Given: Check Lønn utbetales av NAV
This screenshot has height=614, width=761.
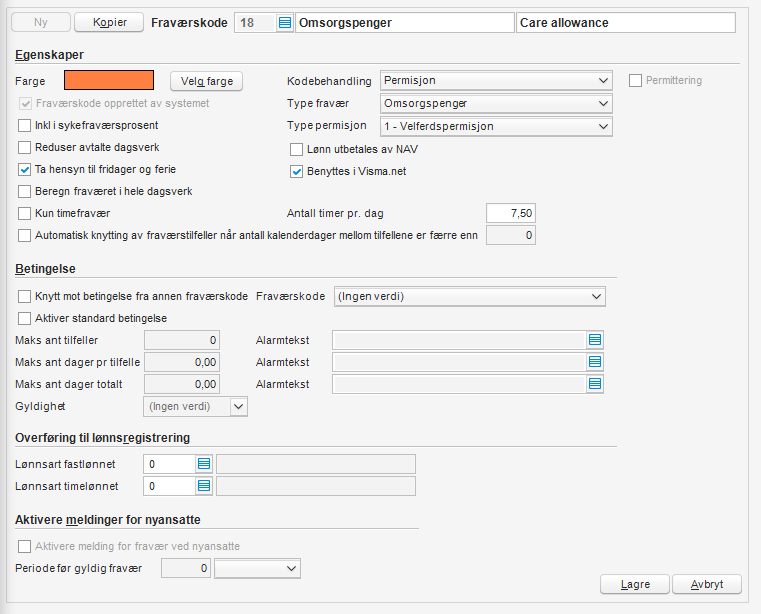Looking at the screenshot, I should (x=296, y=149).
